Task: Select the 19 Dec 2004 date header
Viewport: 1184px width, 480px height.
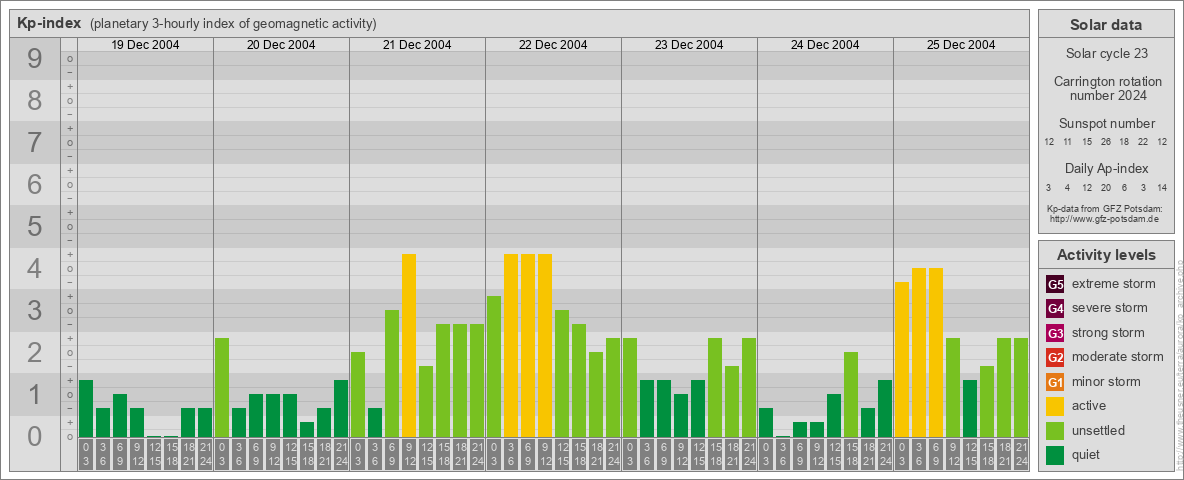Action: pos(146,45)
